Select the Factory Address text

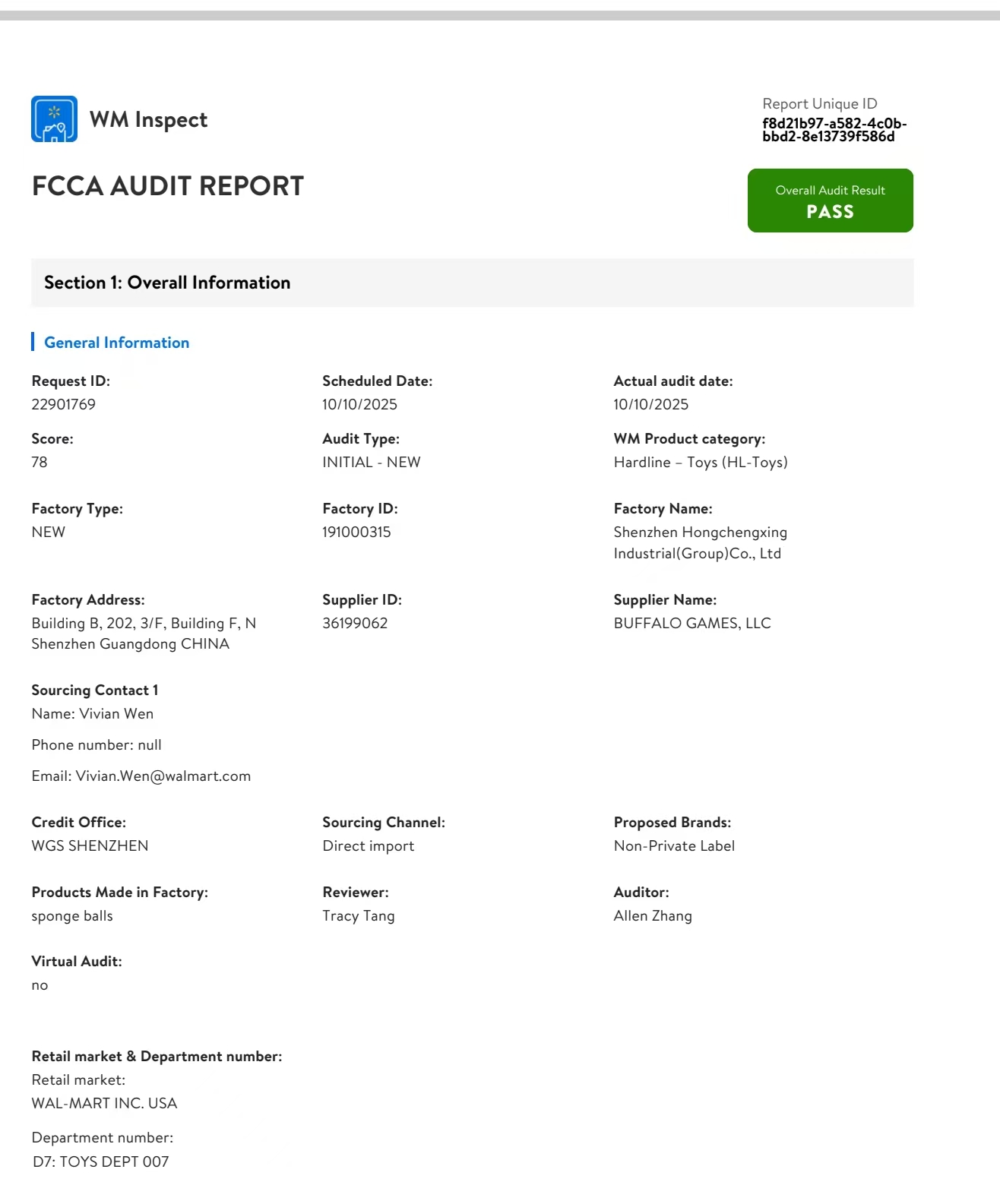(x=144, y=634)
